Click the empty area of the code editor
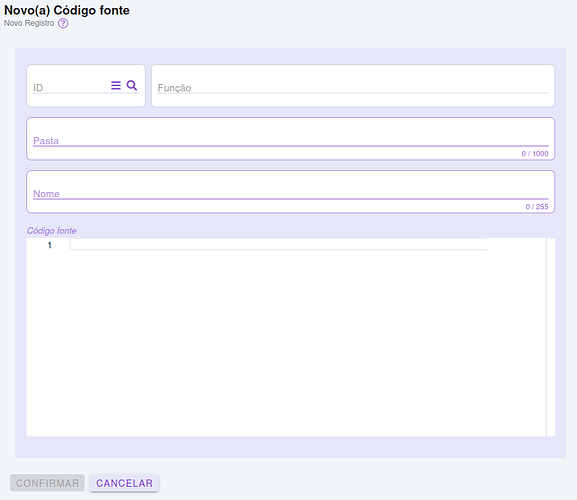Screen dimensions: 577x500 (x=286, y=342)
